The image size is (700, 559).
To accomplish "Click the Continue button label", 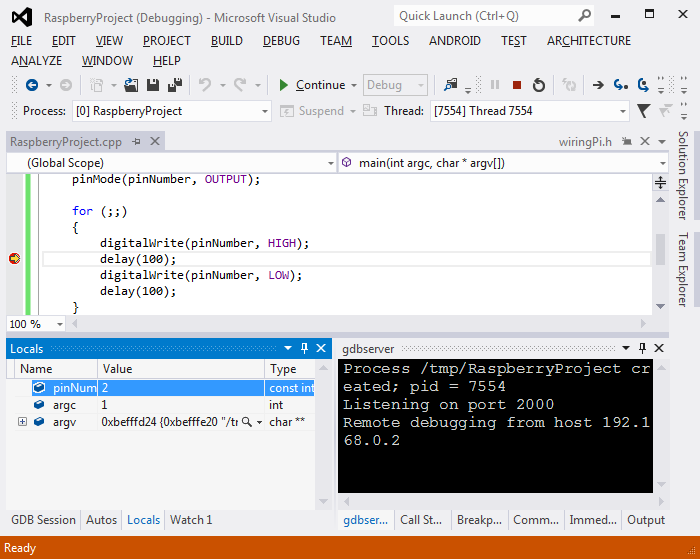I will (x=320, y=85).
